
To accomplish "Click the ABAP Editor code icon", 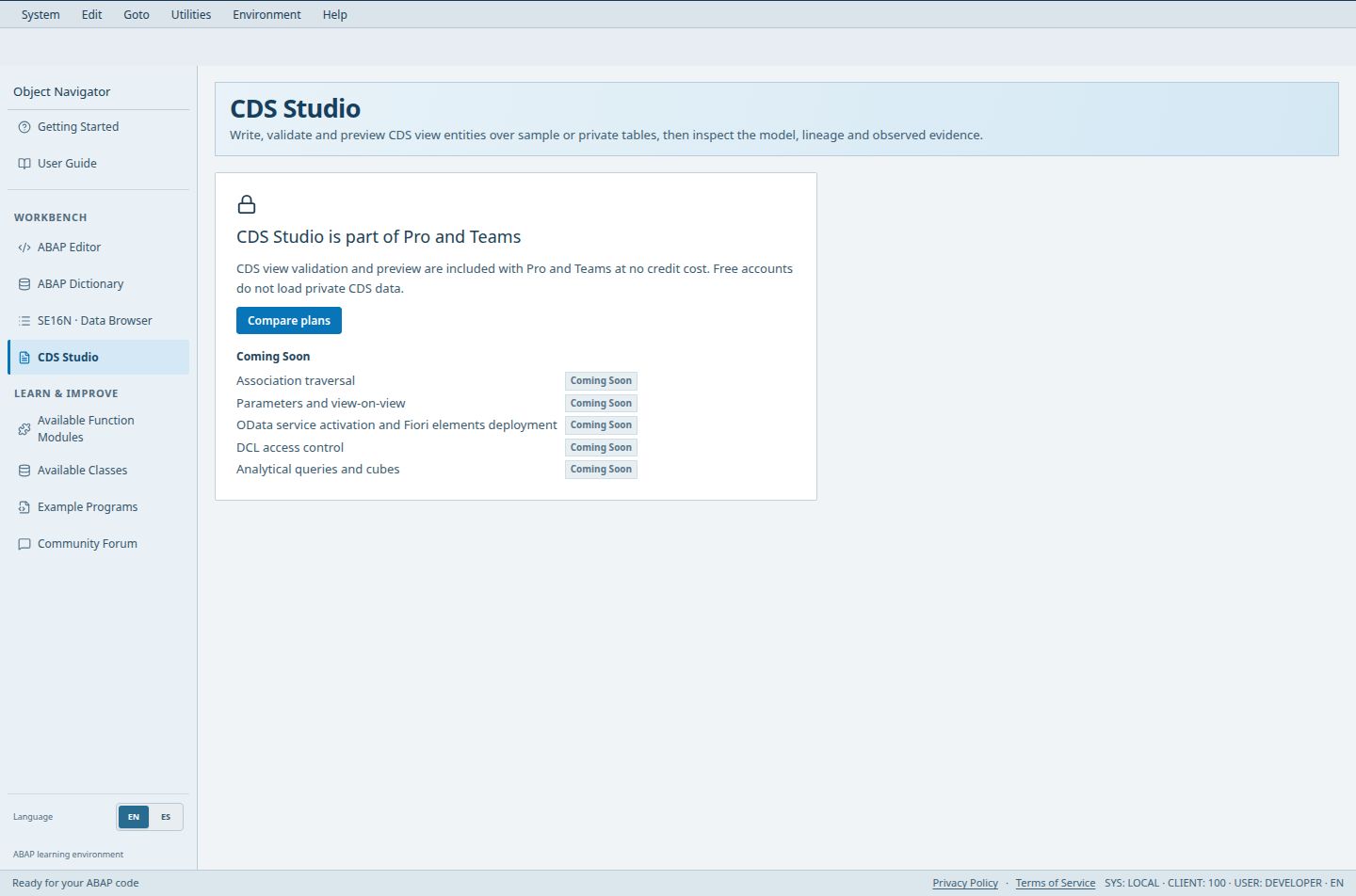I will point(24,248).
